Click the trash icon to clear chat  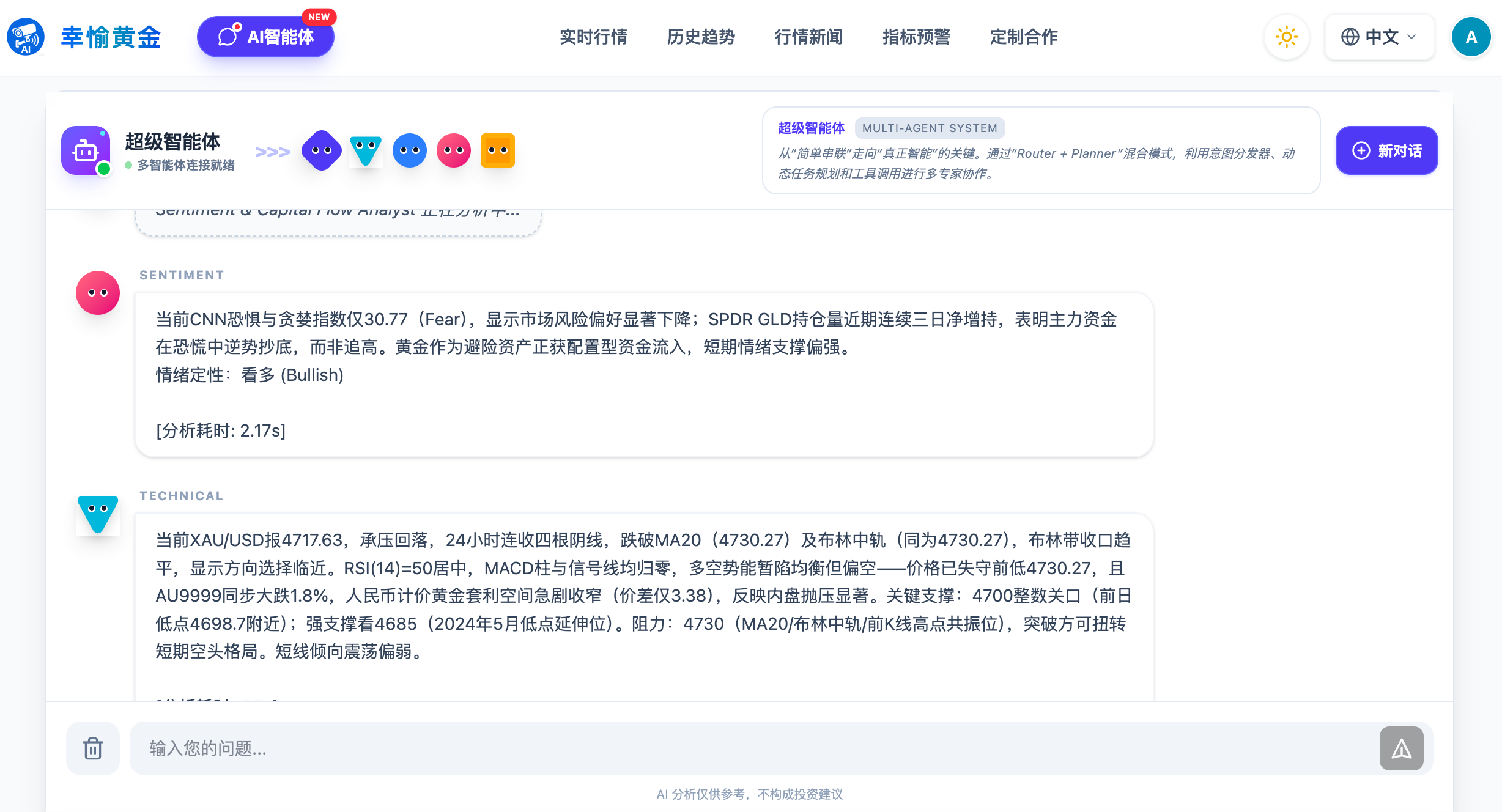pyautogui.click(x=93, y=748)
